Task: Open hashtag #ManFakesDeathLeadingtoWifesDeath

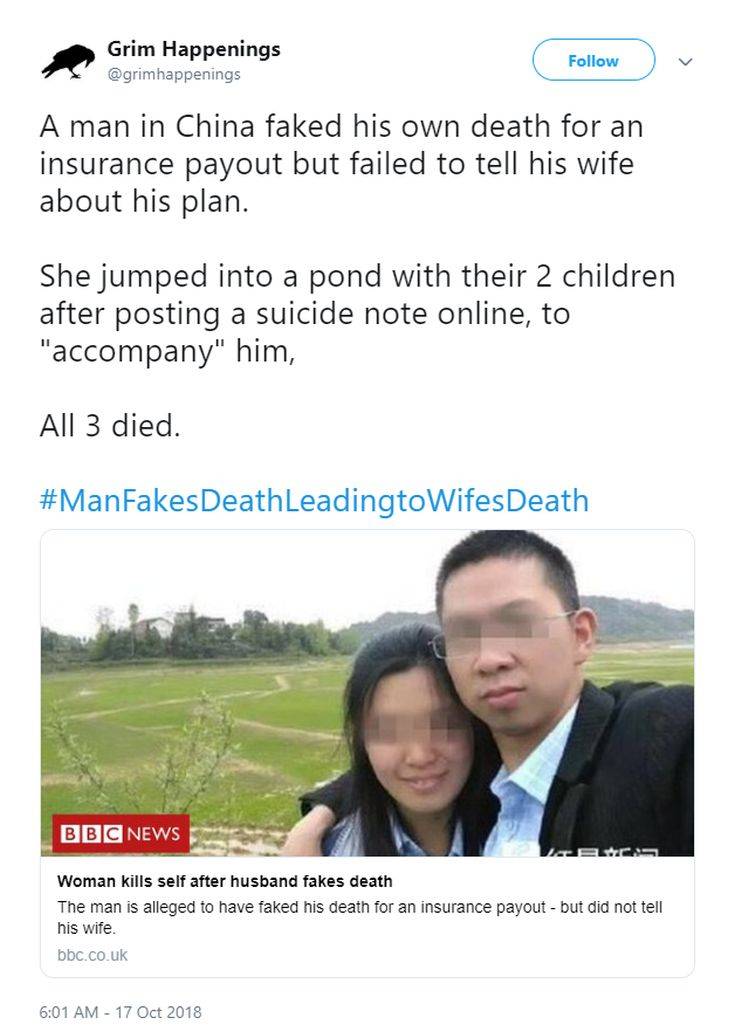Action: tap(314, 500)
